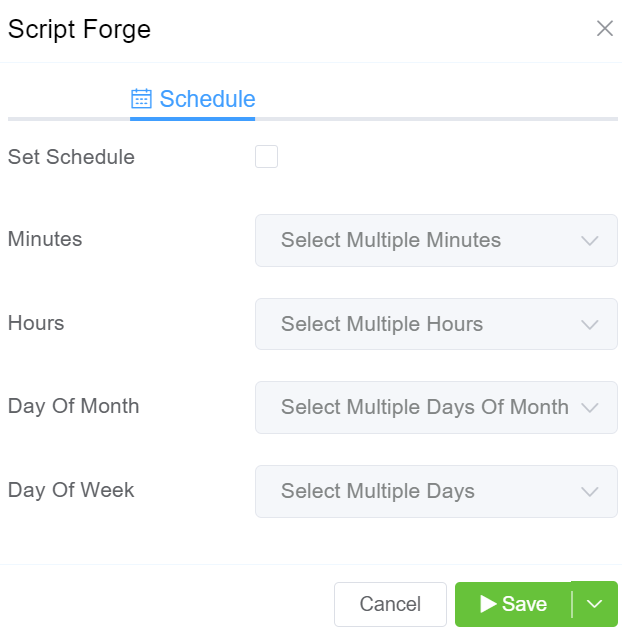
Task: Close the Script Forge dialog
Action: tap(604, 28)
